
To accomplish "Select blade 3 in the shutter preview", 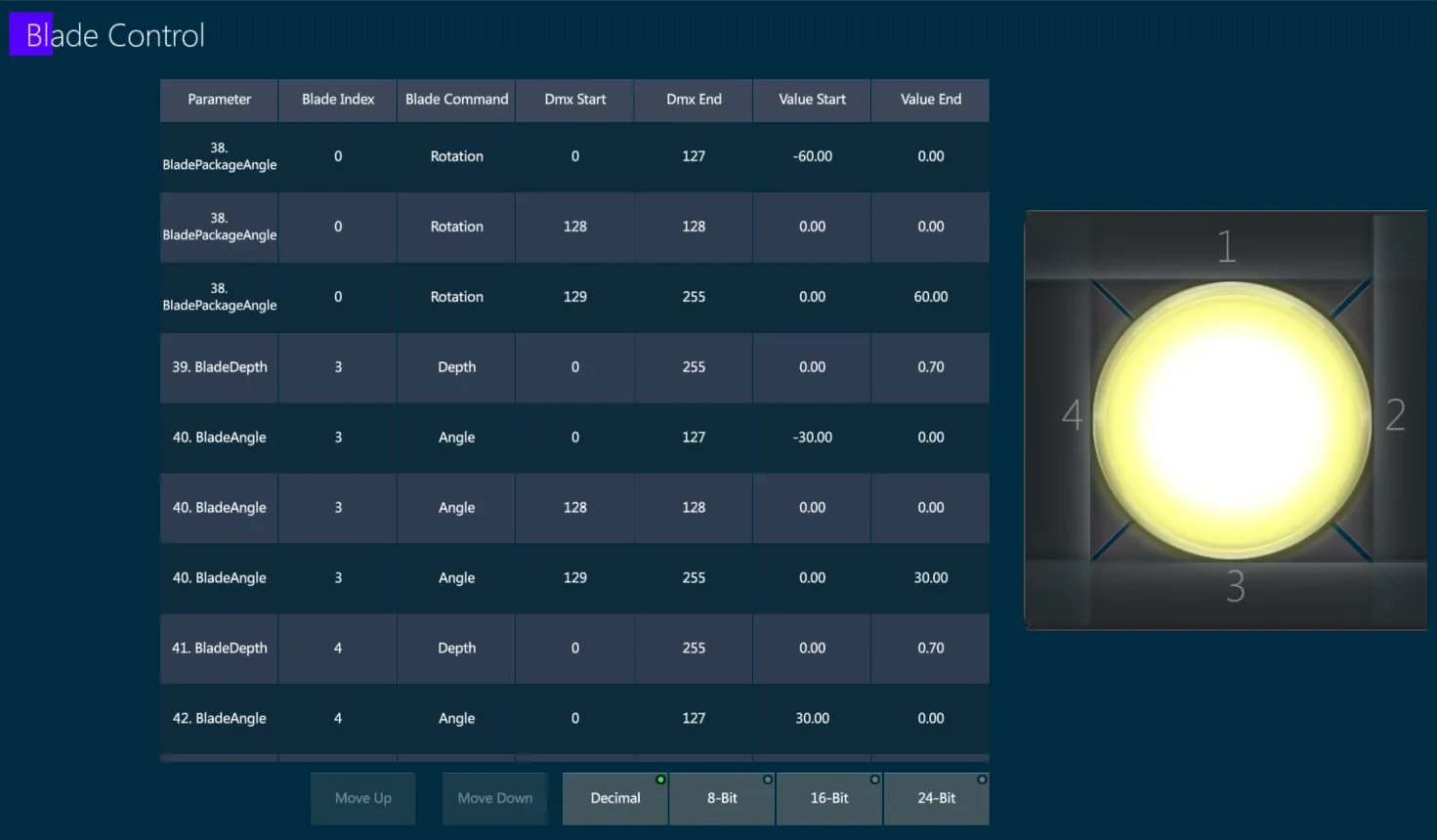I will click(x=1236, y=586).
